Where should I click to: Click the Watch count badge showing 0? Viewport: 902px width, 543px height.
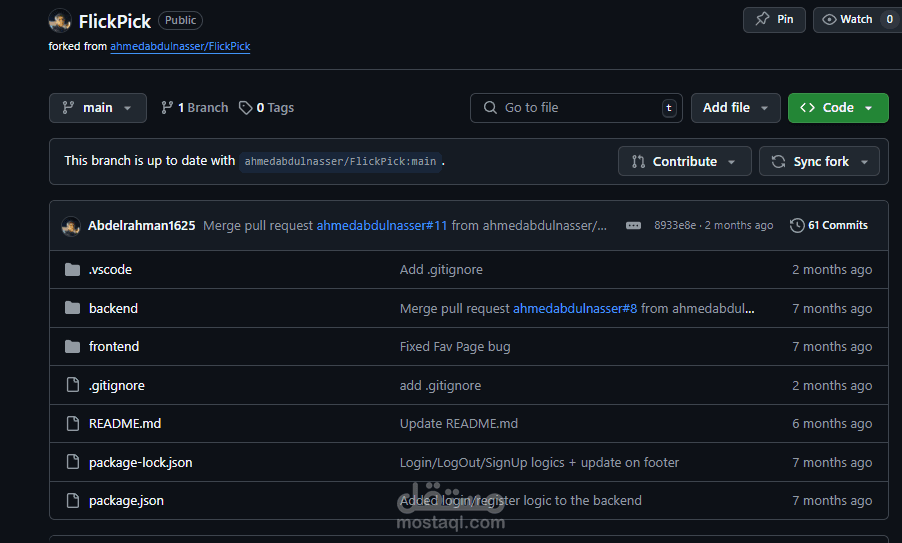(889, 20)
